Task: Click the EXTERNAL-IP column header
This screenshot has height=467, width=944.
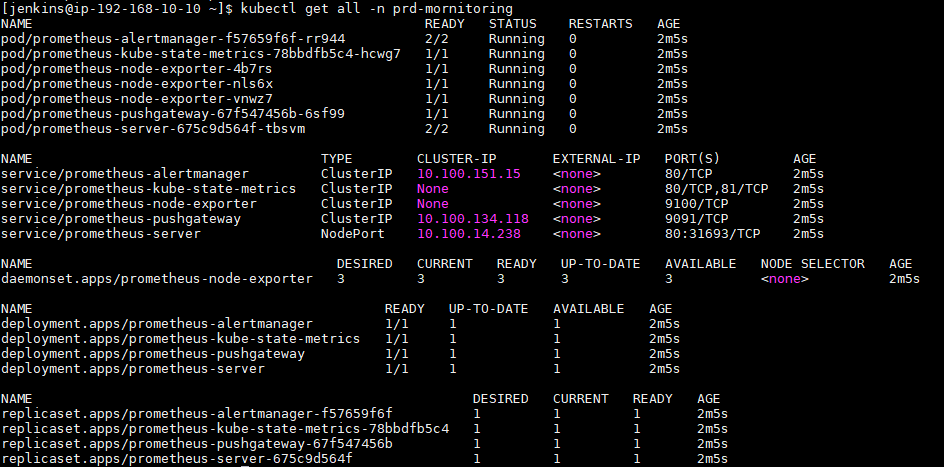Action: (597, 159)
